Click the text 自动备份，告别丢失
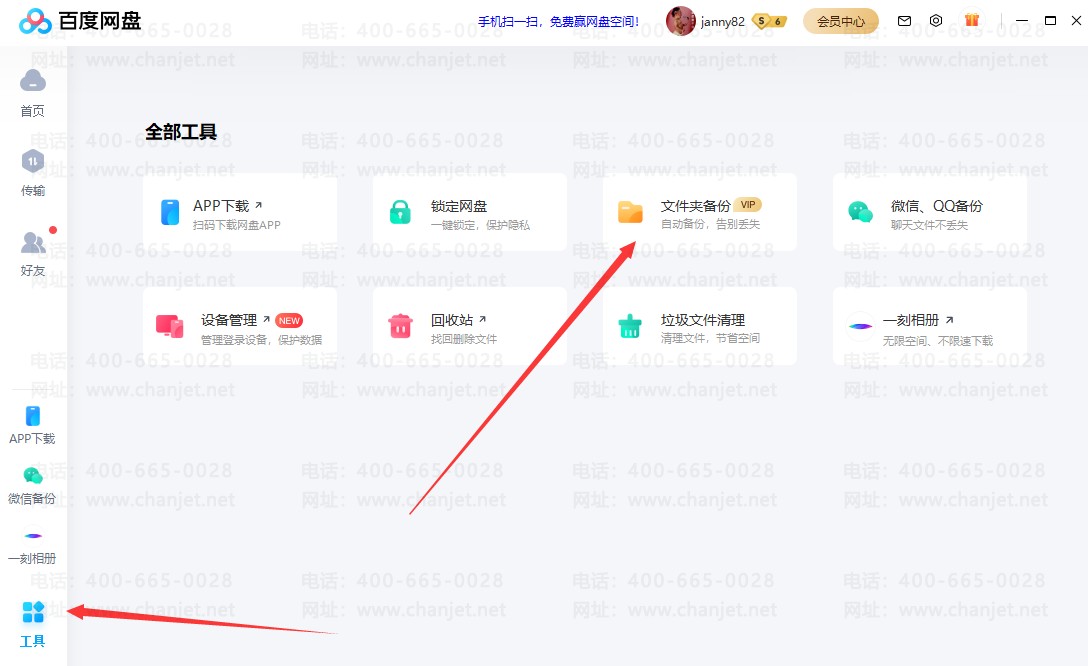The image size is (1088, 666). tap(711, 224)
